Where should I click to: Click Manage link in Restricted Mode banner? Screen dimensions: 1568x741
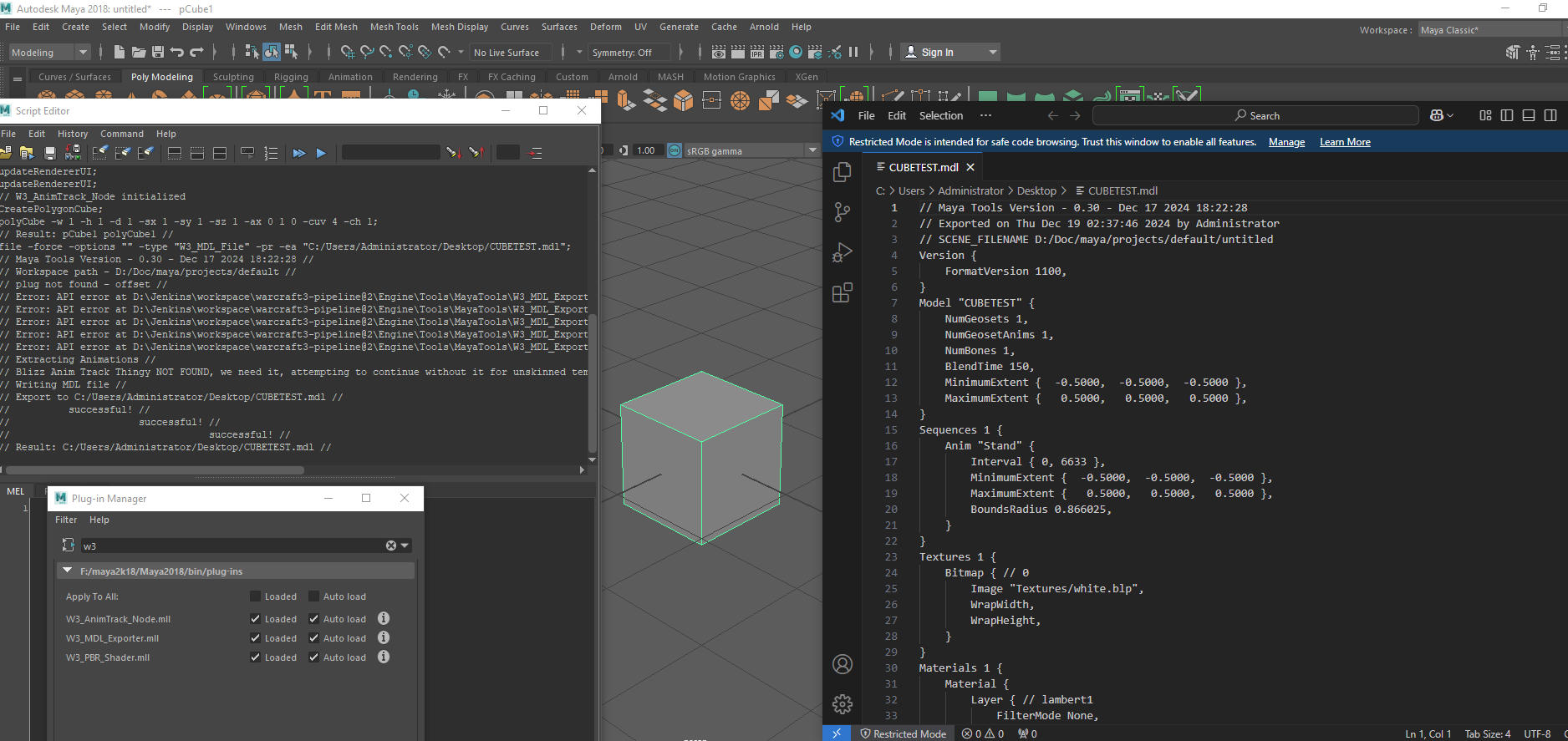coord(1286,142)
